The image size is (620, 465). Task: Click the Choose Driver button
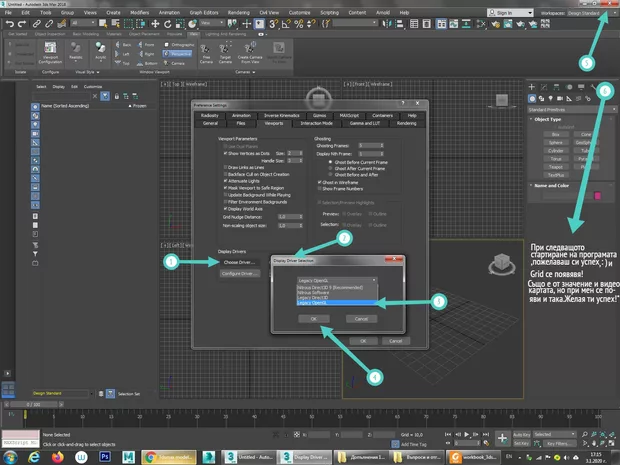coord(239,262)
